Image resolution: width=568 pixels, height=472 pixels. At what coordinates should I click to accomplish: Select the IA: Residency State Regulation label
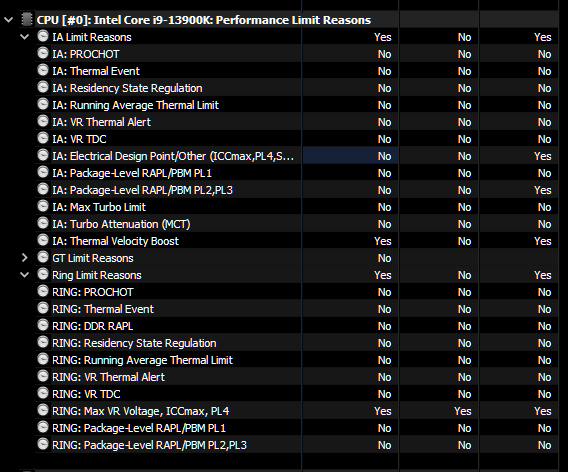coord(127,88)
